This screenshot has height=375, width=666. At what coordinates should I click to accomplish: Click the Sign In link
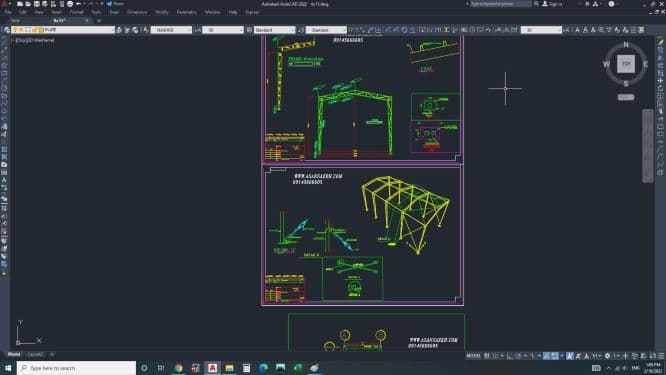tap(552, 4)
